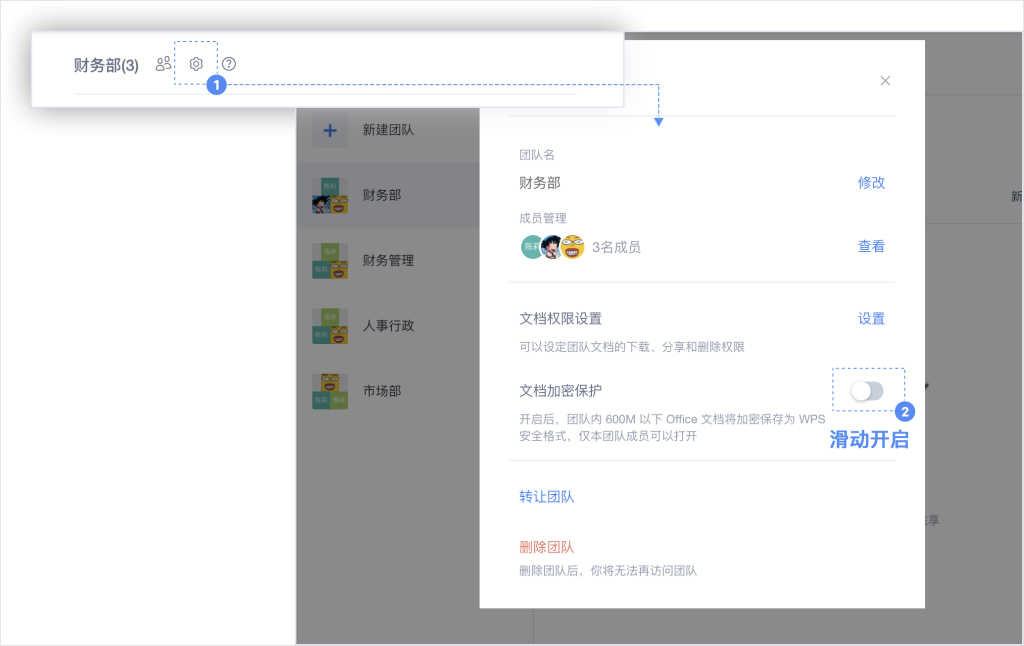Click the 成员管理 label
Viewport: 1024px width, 646px height.
543,218
